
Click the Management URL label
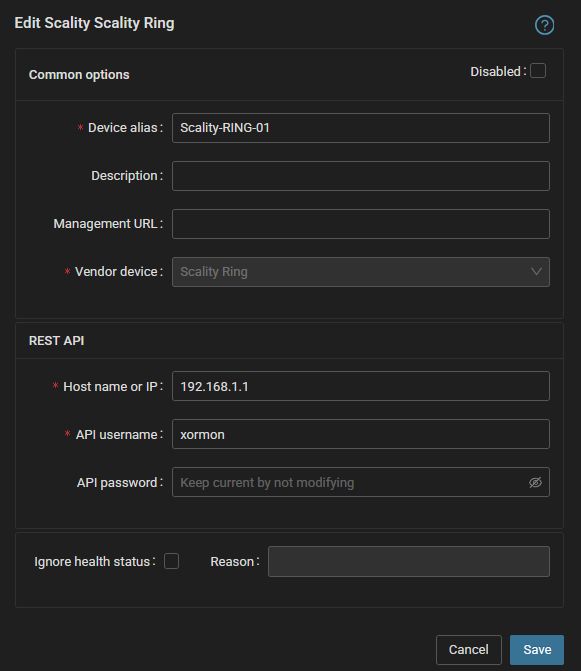[x=105, y=224]
